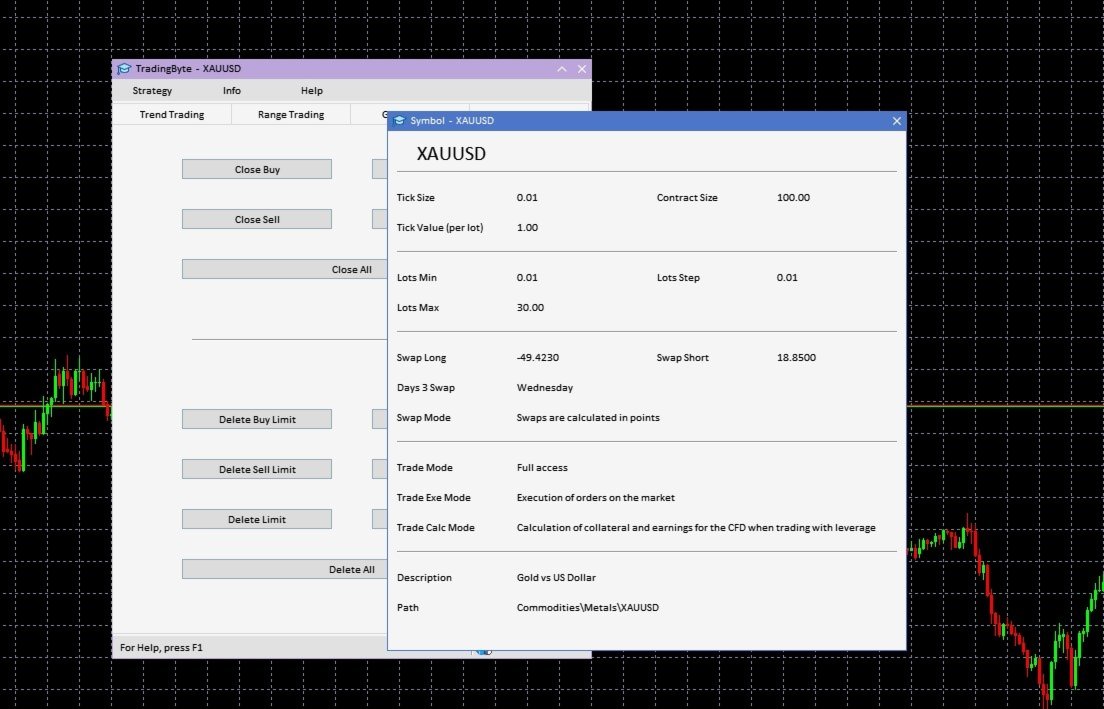This screenshot has width=1104, height=709.
Task: Select 'Swaps are calculated in points' text
Action: point(588,418)
